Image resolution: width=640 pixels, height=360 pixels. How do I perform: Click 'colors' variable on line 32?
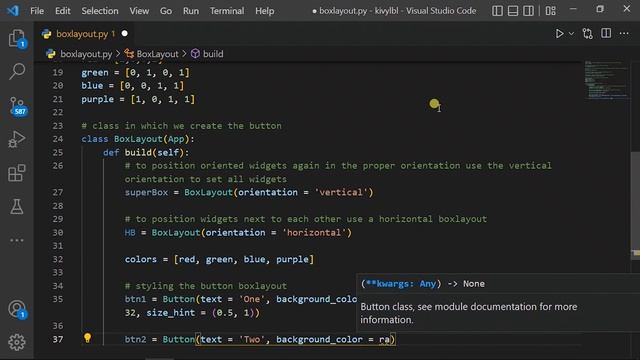click(141, 259)
